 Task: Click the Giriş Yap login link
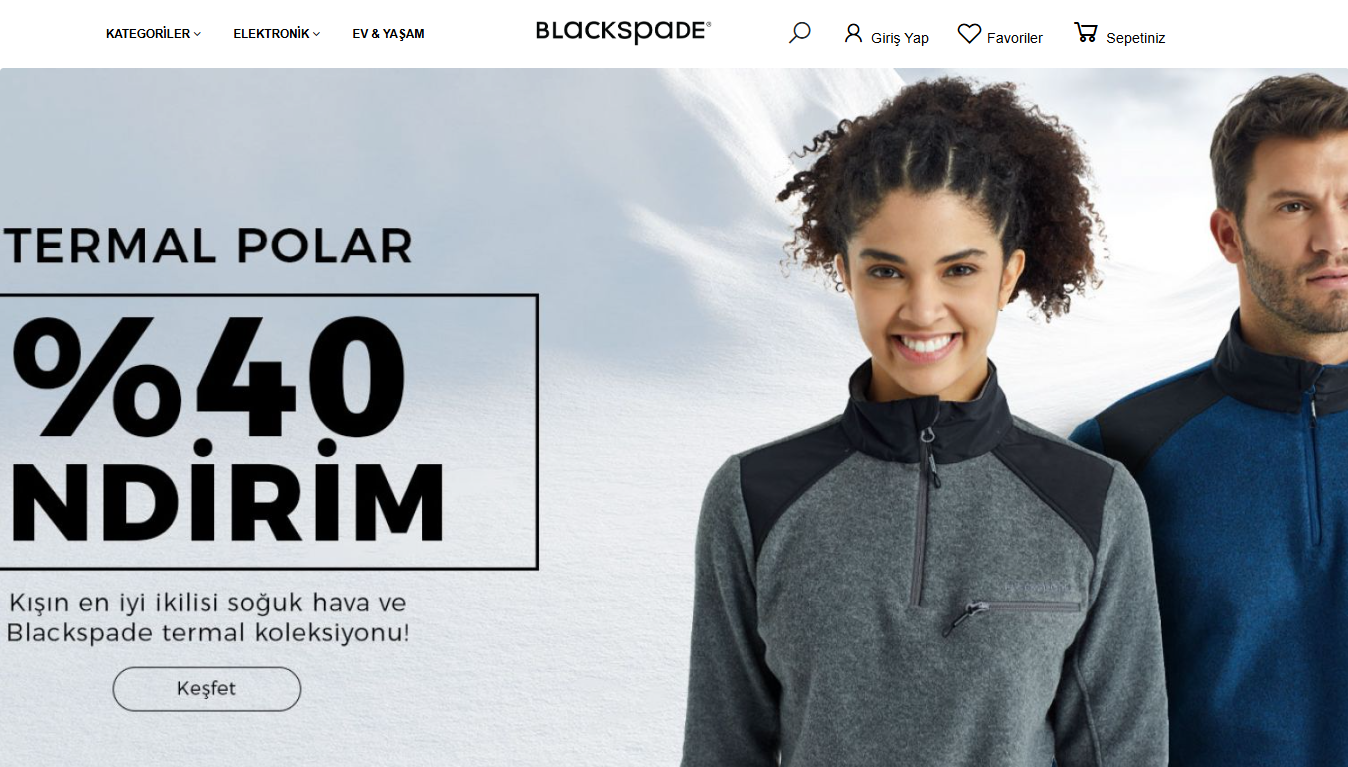pyautogui.click(x=900, y=38)
